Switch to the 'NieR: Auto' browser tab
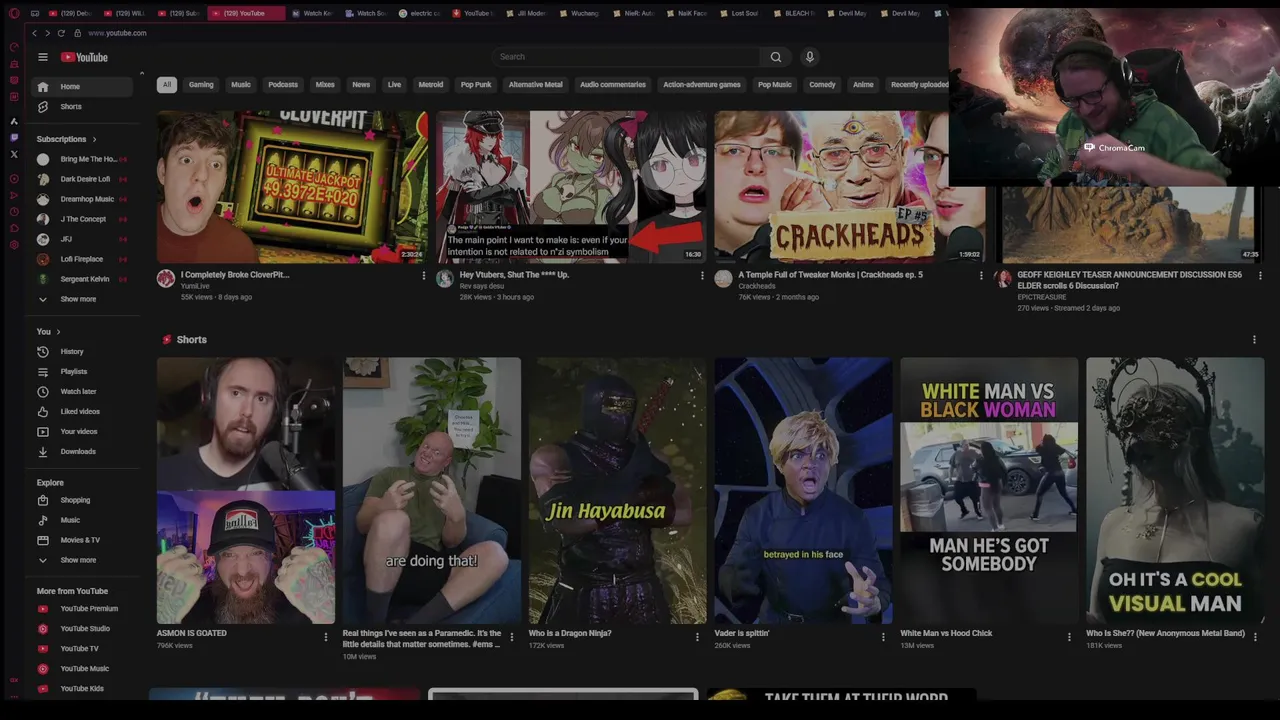The image size is (1280, 720). pos(633,13)
